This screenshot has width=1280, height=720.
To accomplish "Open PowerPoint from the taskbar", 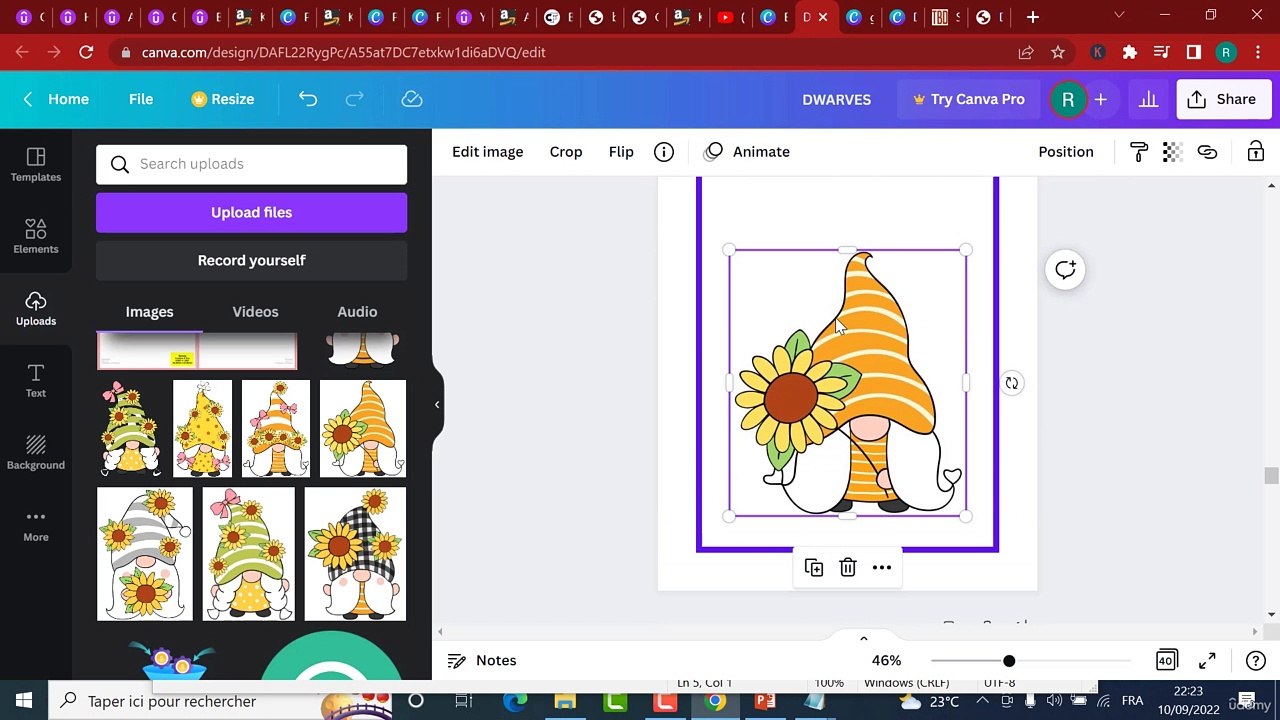I will pyautogui.click(x=765, y=701).
